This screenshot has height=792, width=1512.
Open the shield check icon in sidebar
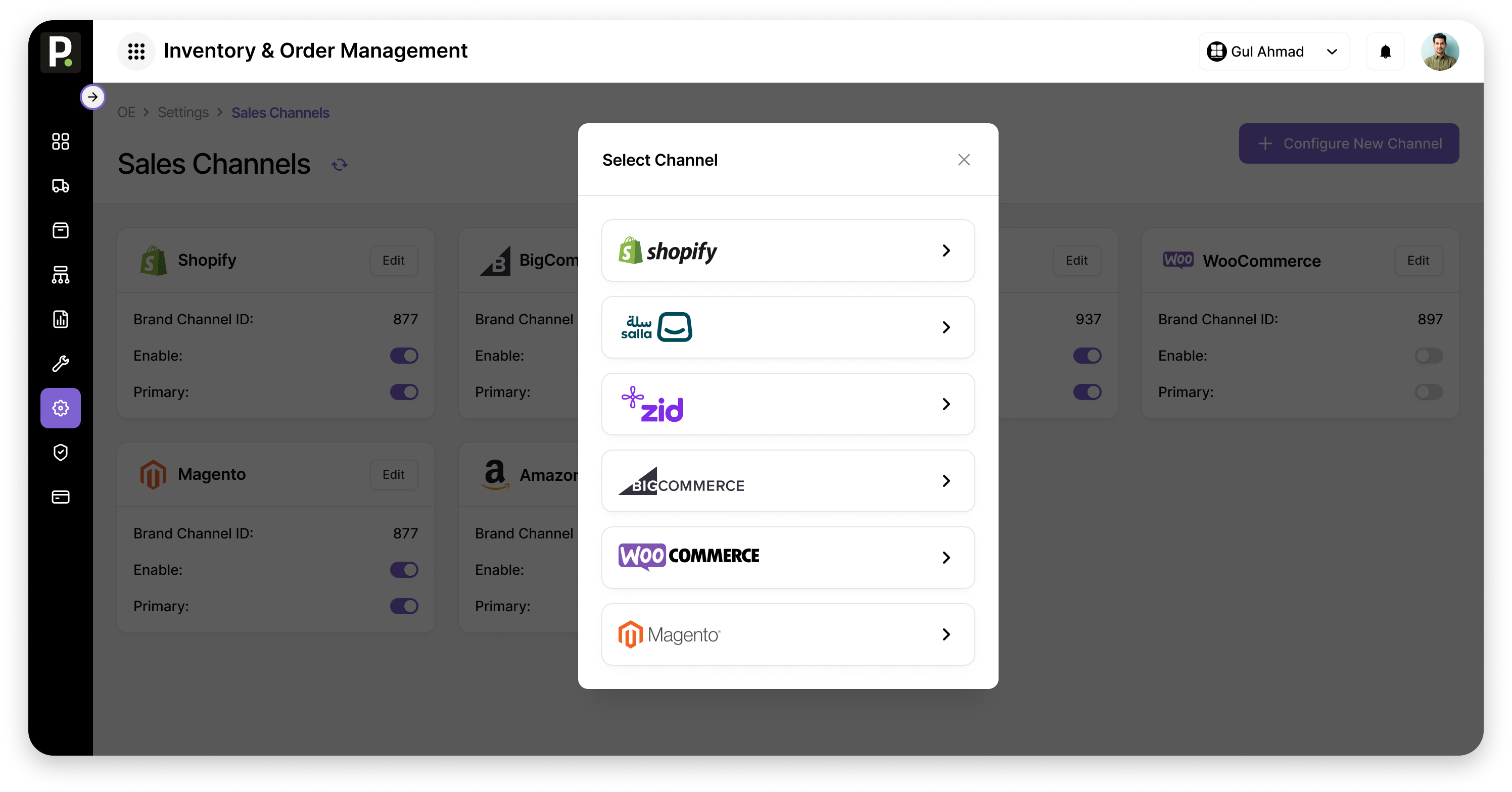click(x=61, y=453)
